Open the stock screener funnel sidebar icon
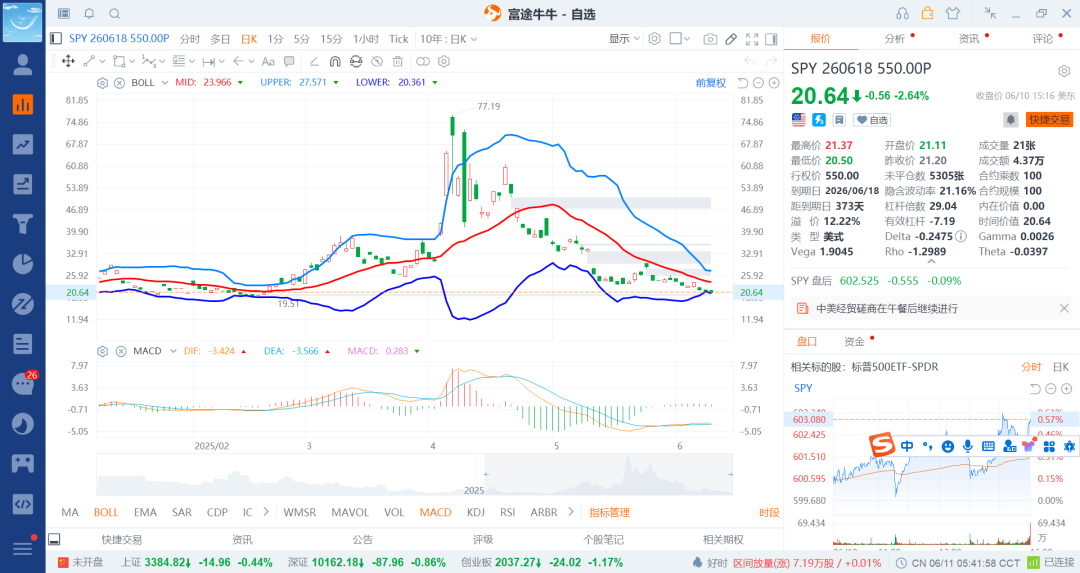 (23, 224)
